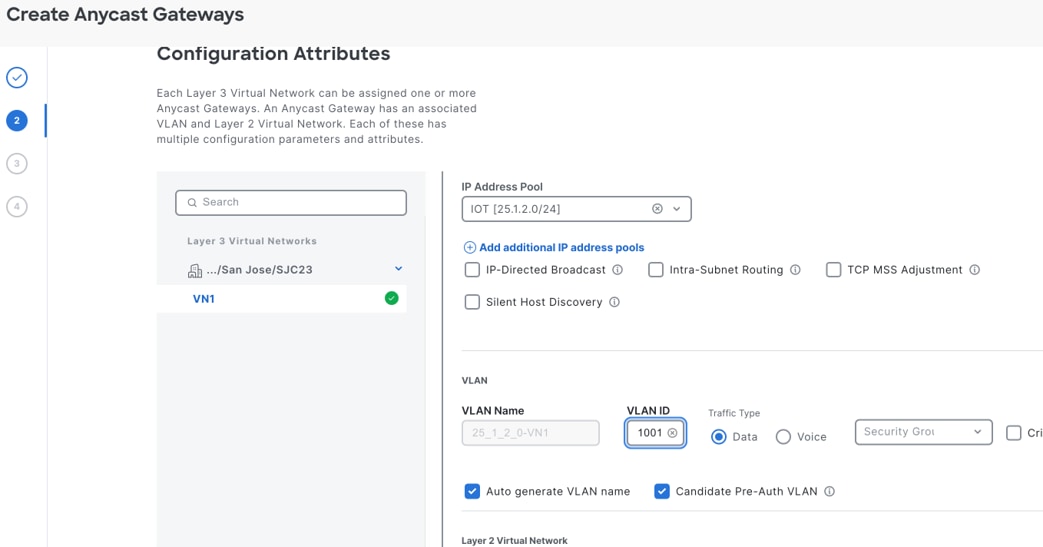Open info for IP-Directed Broadcast
1043x547 pixels.
617,270
